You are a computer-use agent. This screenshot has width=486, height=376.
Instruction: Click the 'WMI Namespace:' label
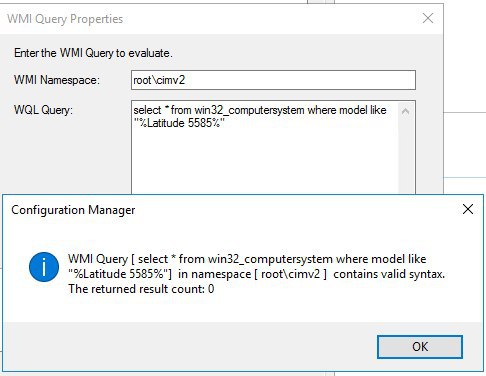pos(57,80)
